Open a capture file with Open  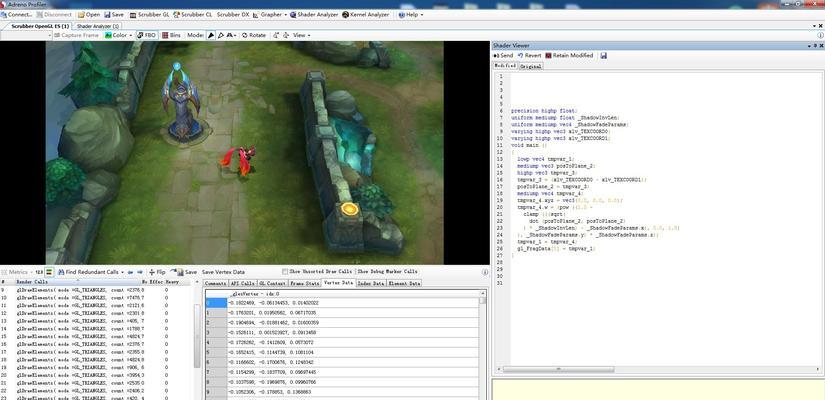click(x=88, y=15)
